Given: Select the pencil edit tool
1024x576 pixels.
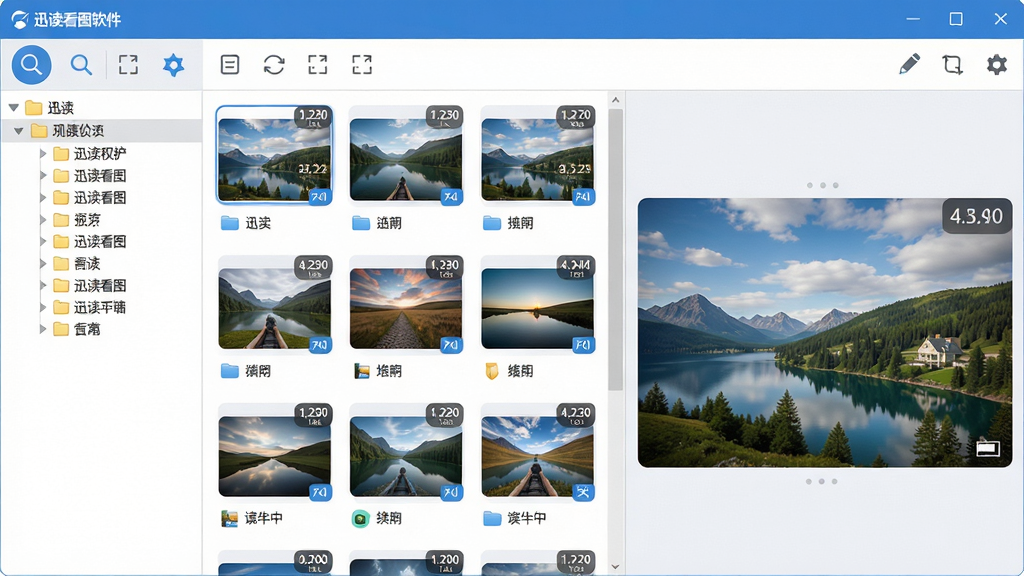Looking at the screenshot, I should (910, 64).
